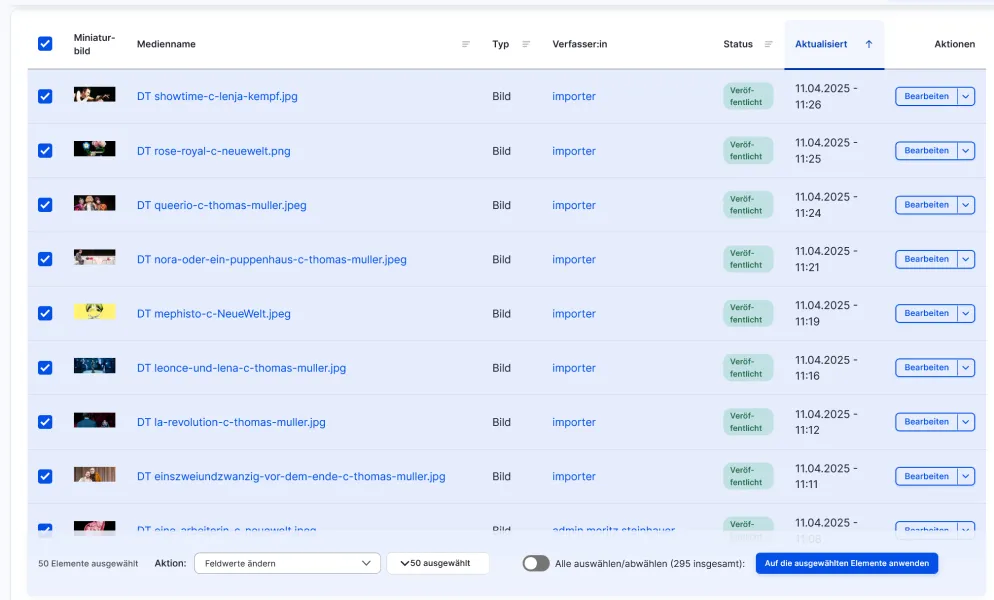
Task: Click Bearbeiten for nora-oder-ein-puppenhaus row
Action: [926, 259]
